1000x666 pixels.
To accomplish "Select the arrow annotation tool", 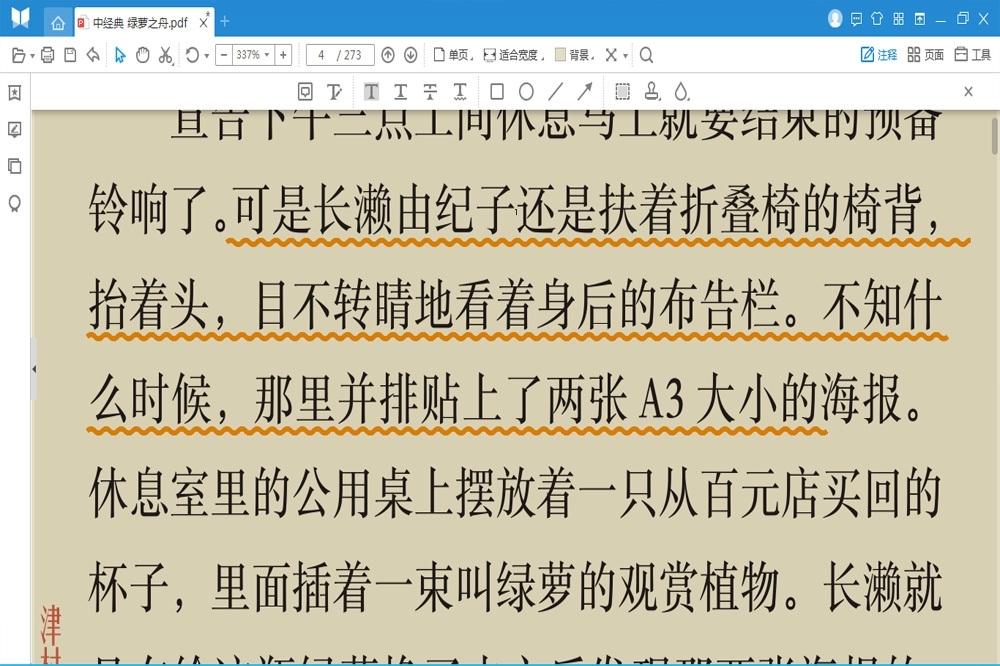I will pyautogui.click(x=585, y=92).
